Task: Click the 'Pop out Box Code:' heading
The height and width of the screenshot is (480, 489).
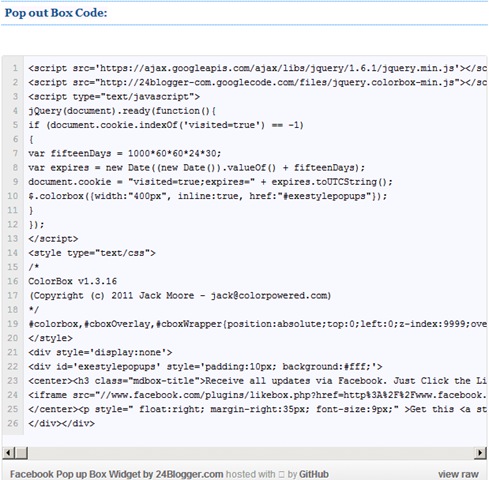Action: (x=56, y=13)
